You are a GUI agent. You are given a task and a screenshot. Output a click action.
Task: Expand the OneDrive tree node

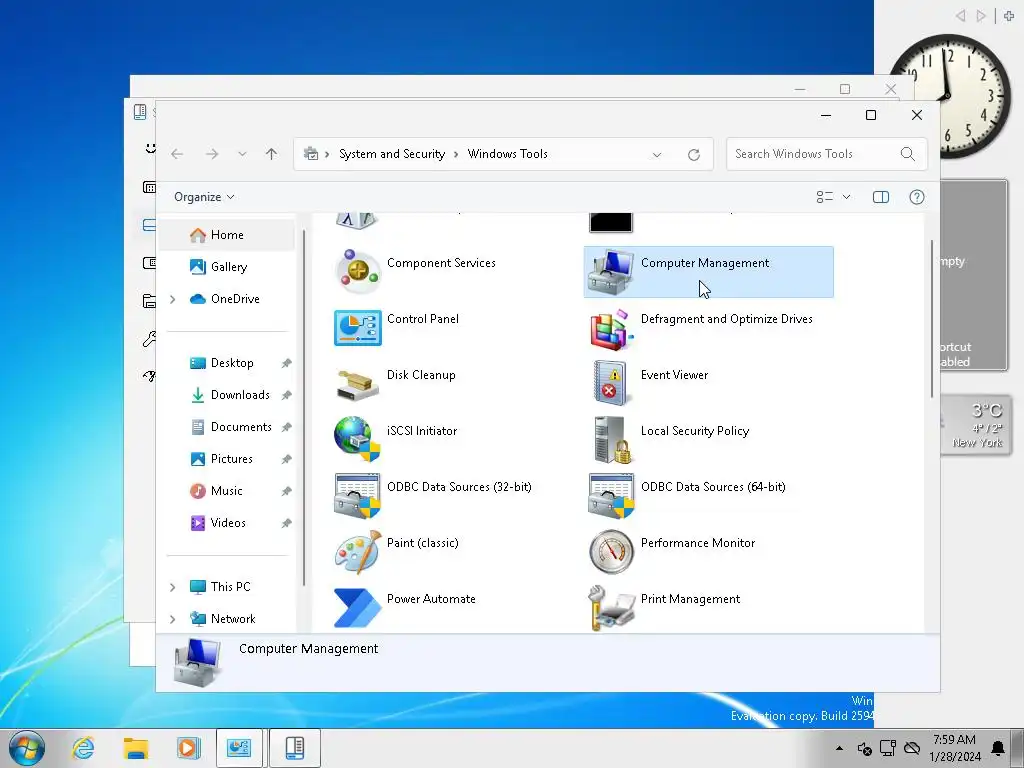click(x=172, y=299)
